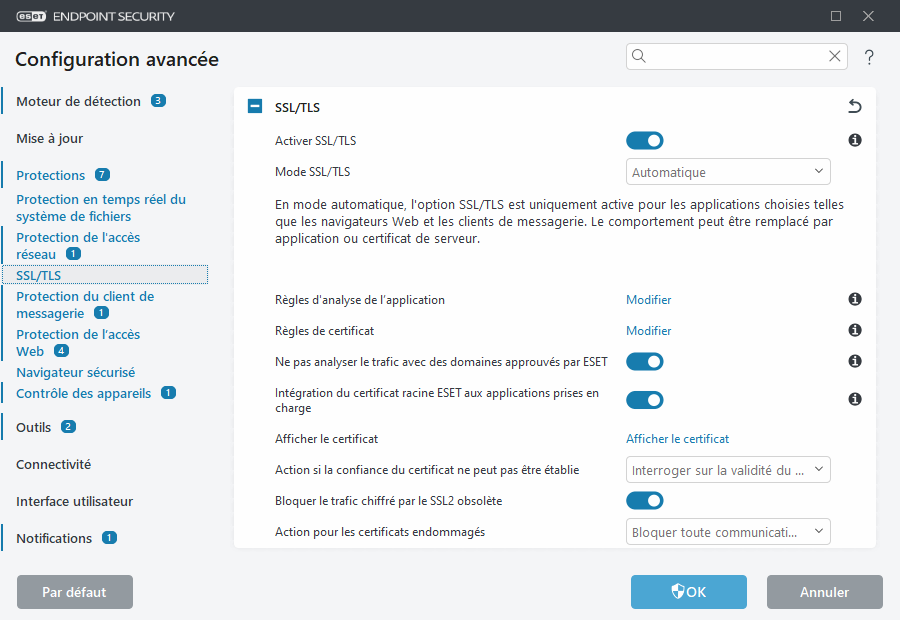The height and width of the screenshot is (620, 900).
Task: Collapse the SSL/TLS section
Action: pyautogui.click(x=255, y=107)
